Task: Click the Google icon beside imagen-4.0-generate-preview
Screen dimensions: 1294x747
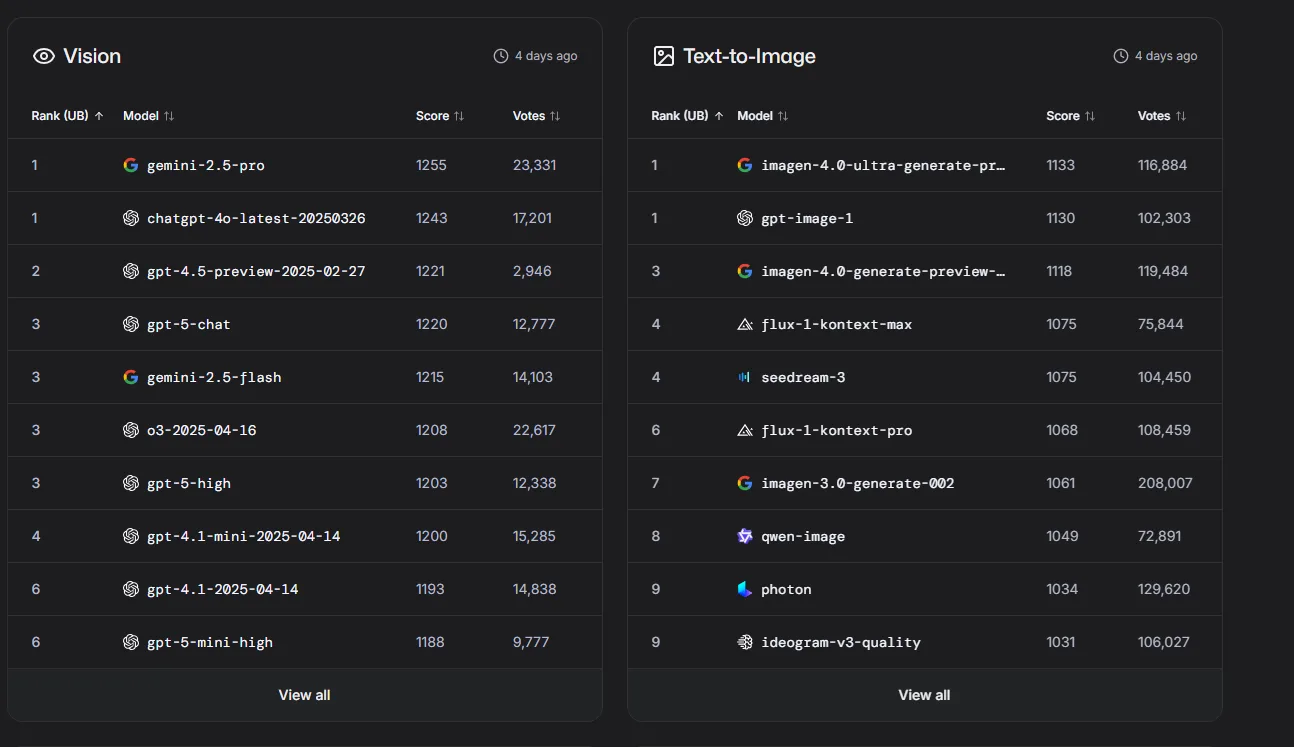Action: coord(745,271)
